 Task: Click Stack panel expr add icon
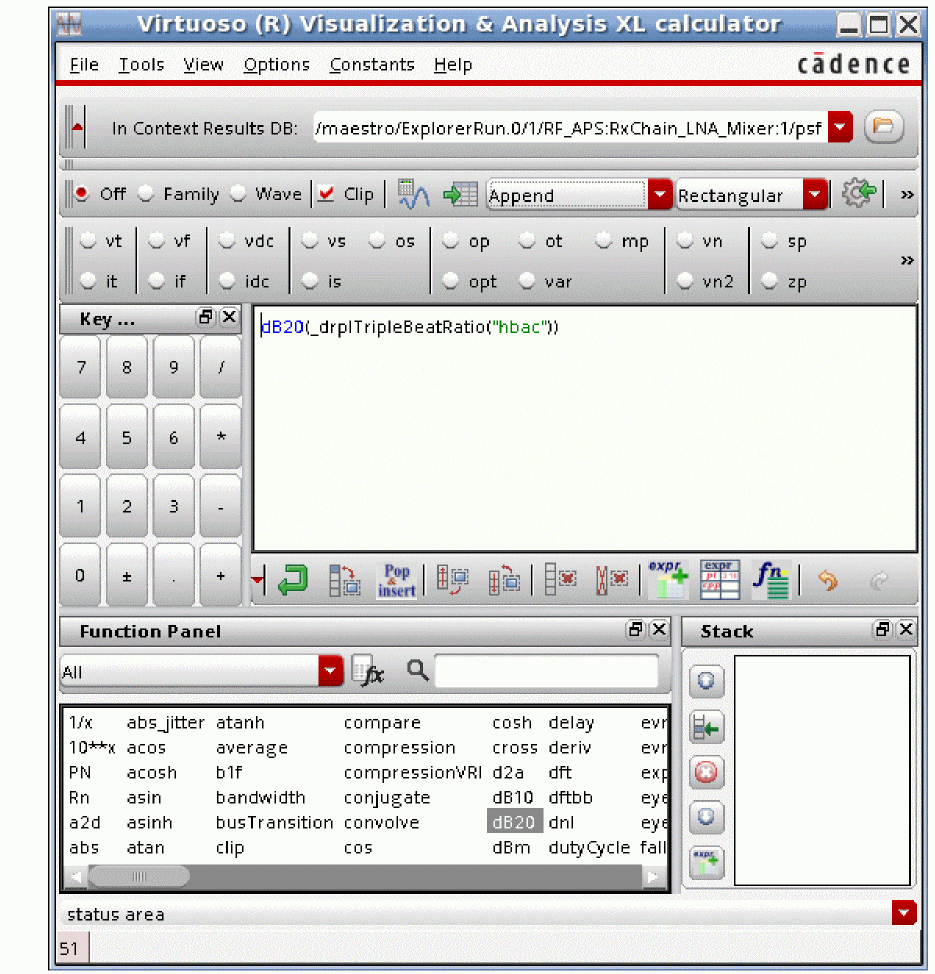706,862
